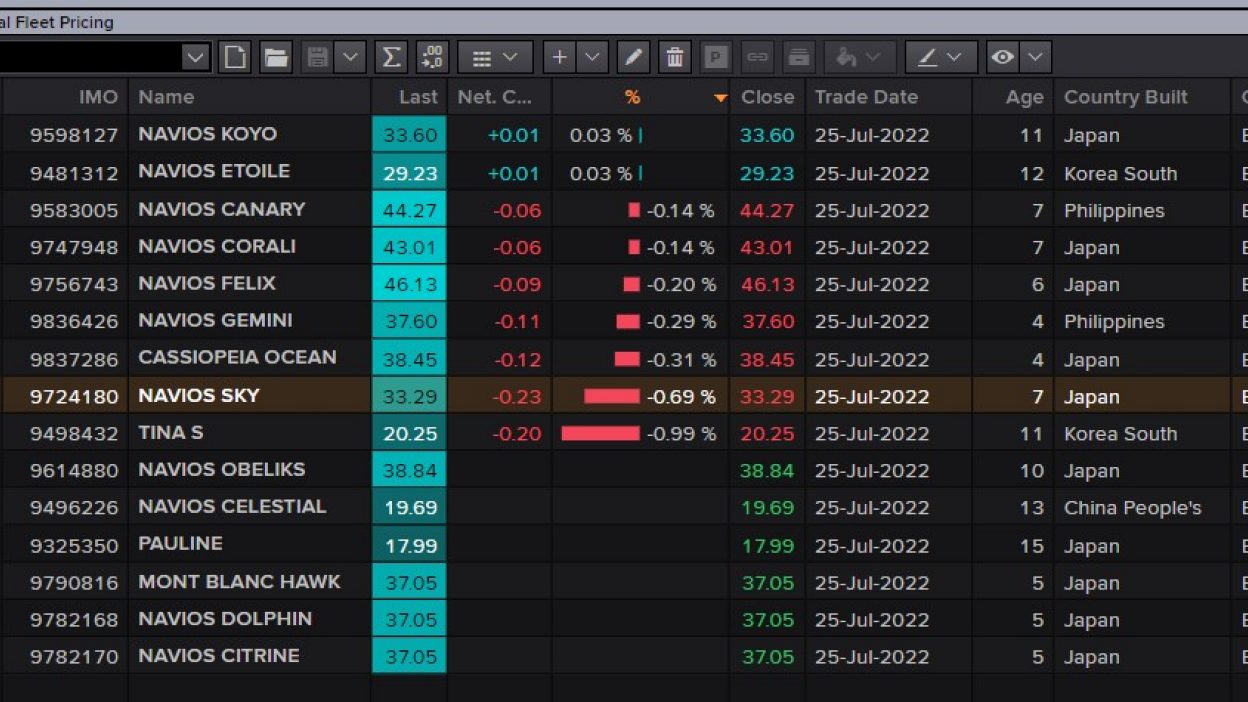Toggle the eye visibility icon
The image size is (1248, 702).
coord(1002,58)
